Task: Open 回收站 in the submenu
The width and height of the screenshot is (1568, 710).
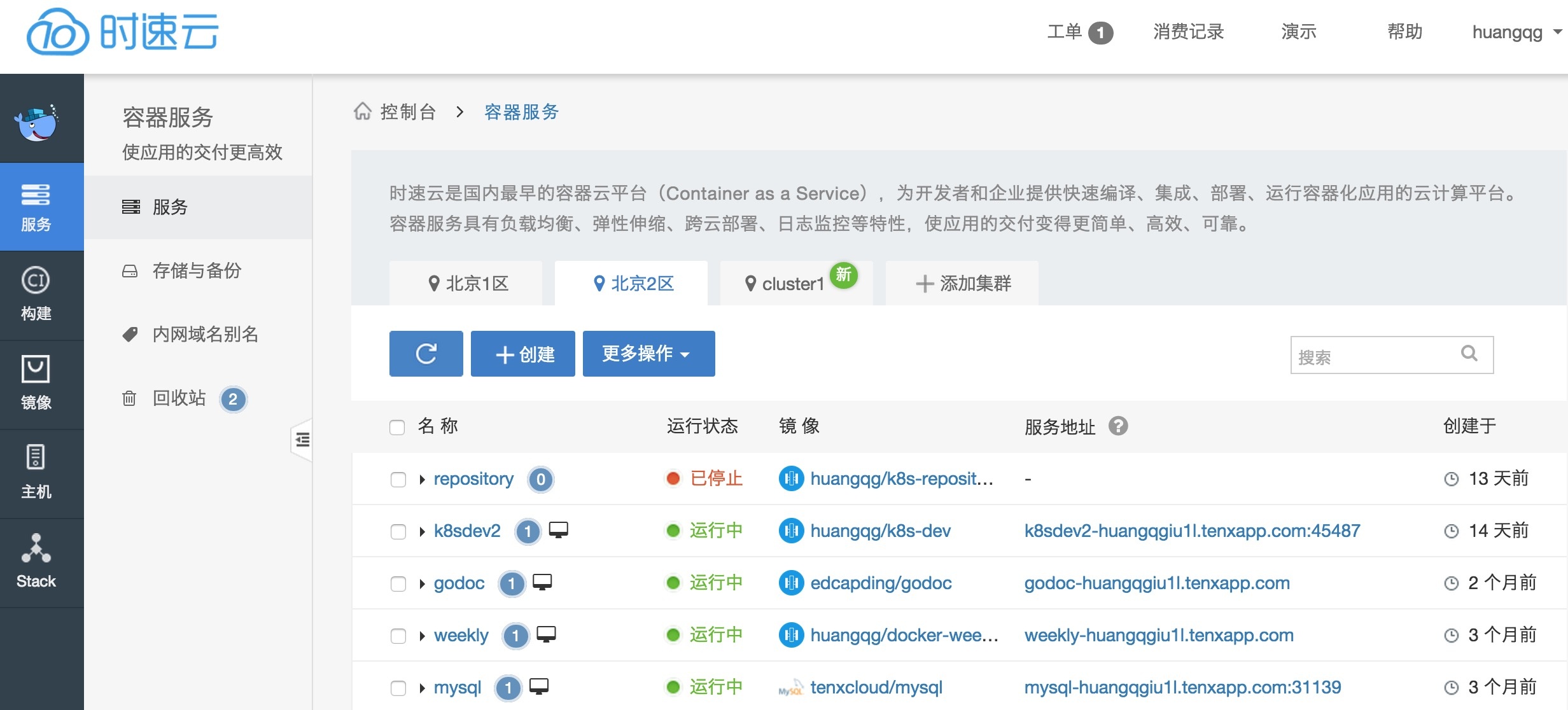Action: click(198, 398)
